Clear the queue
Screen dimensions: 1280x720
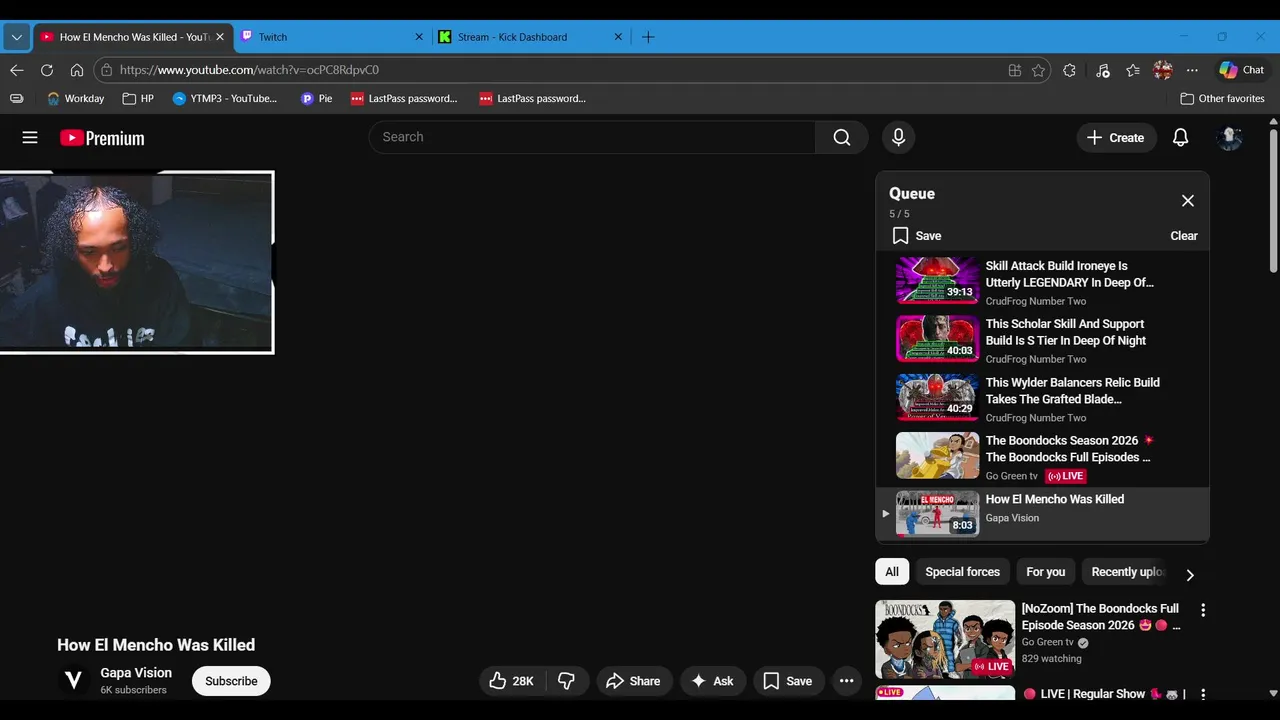click(x=1184, y=236)
